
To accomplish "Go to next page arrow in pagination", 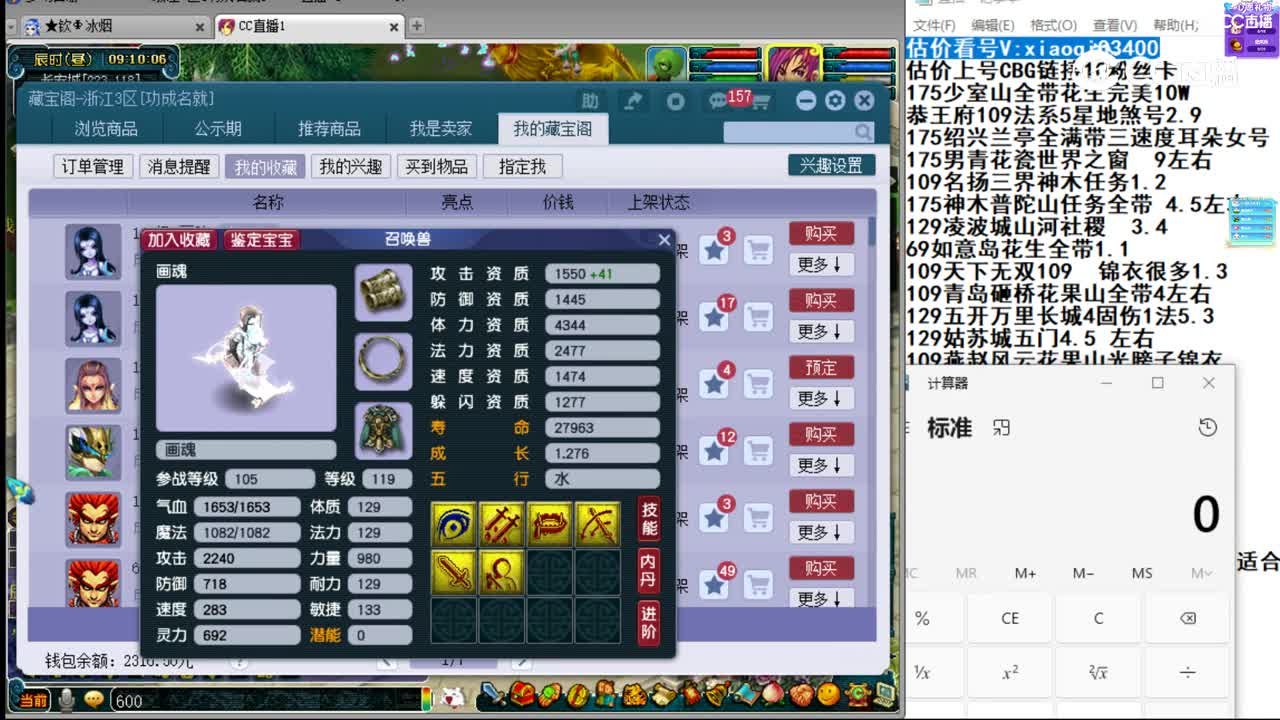I will [521, 661].
